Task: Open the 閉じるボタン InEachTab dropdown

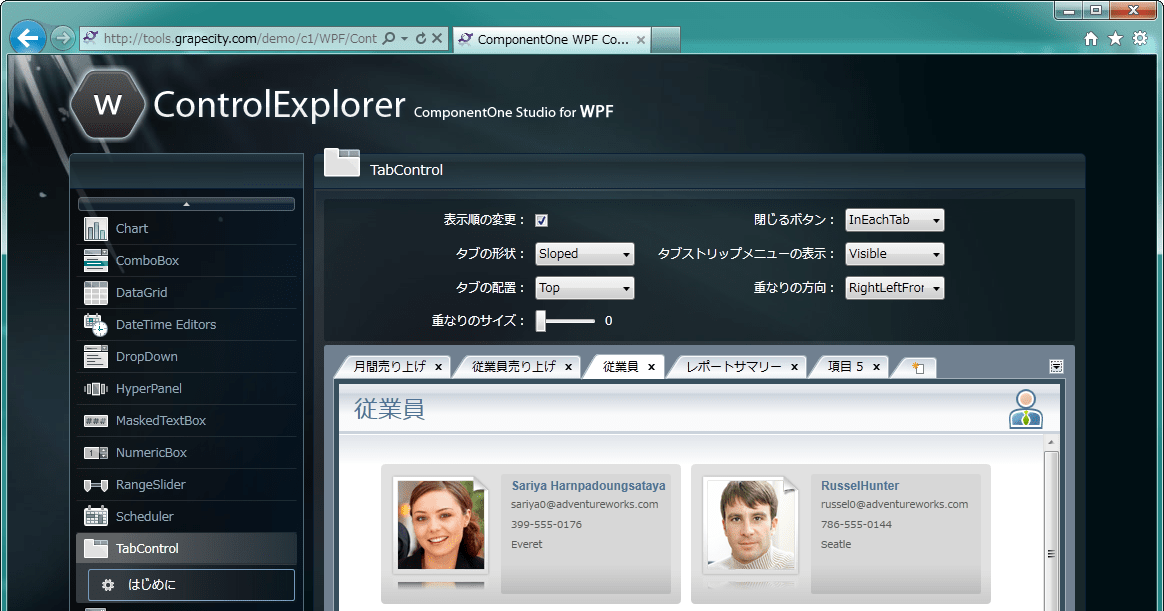Action: (x=894, y=220)
